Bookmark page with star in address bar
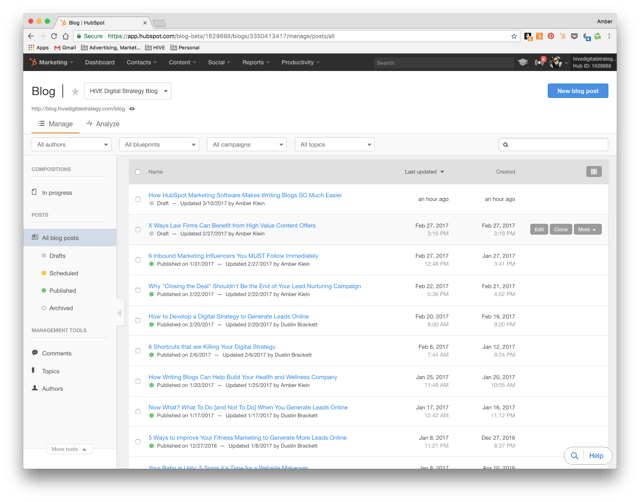 514,36
